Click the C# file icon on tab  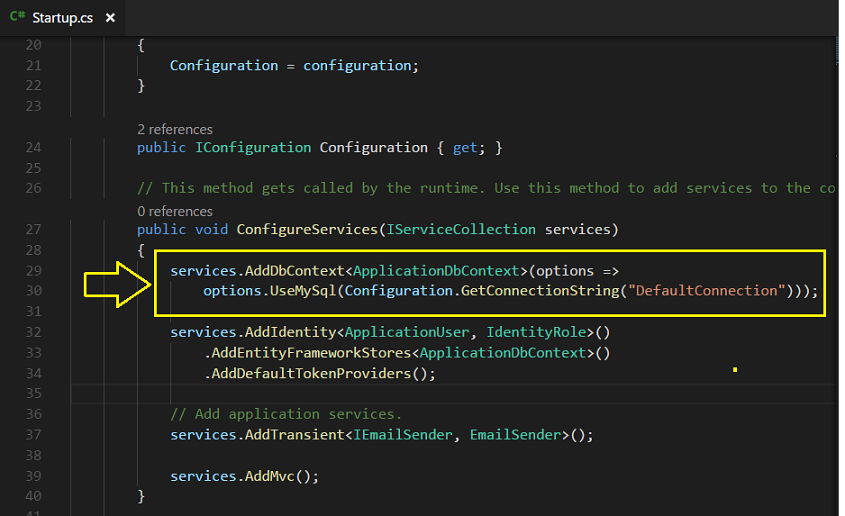[17, 18]
